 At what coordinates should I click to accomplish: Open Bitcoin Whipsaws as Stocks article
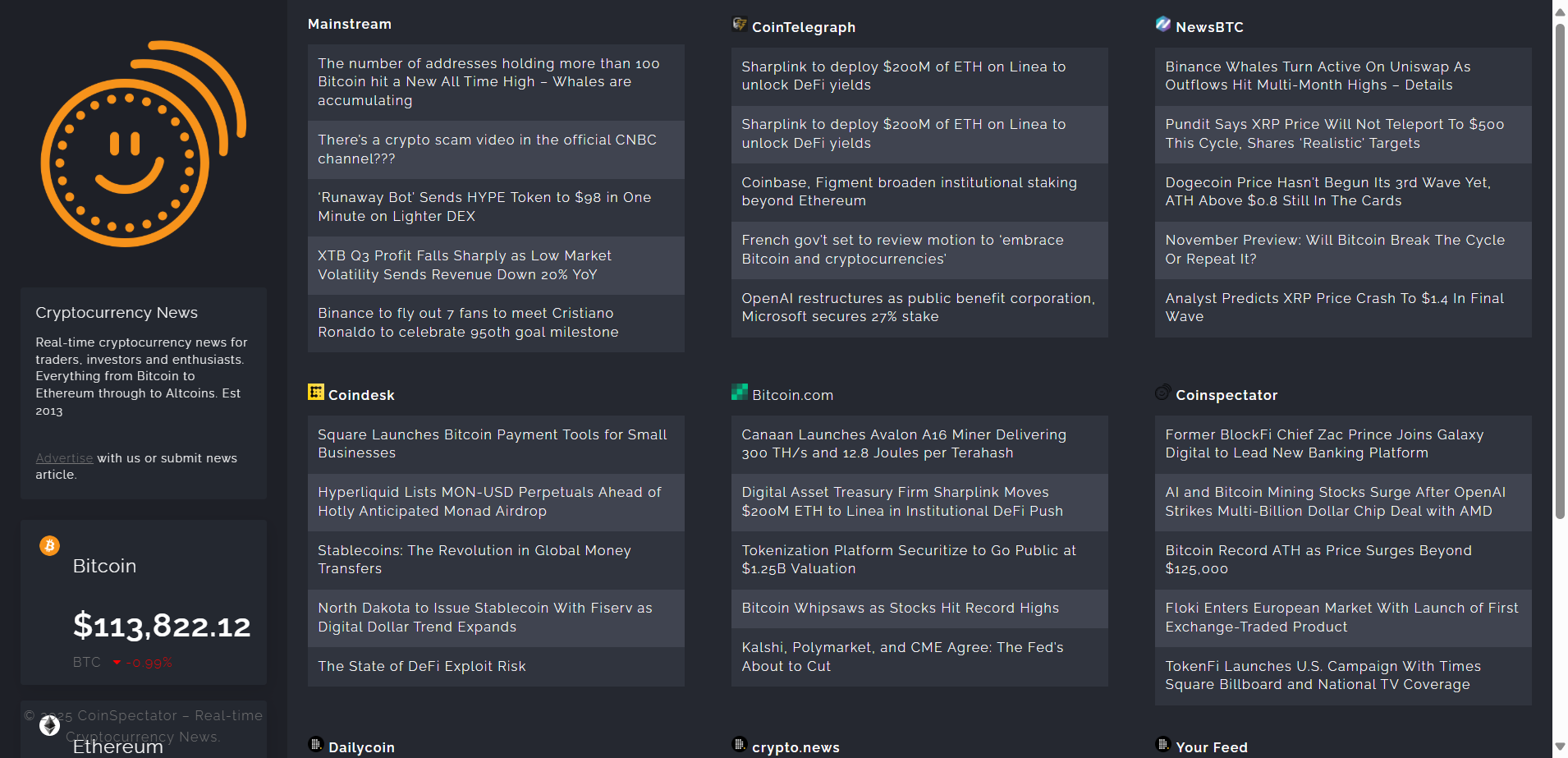click(900, 609)
